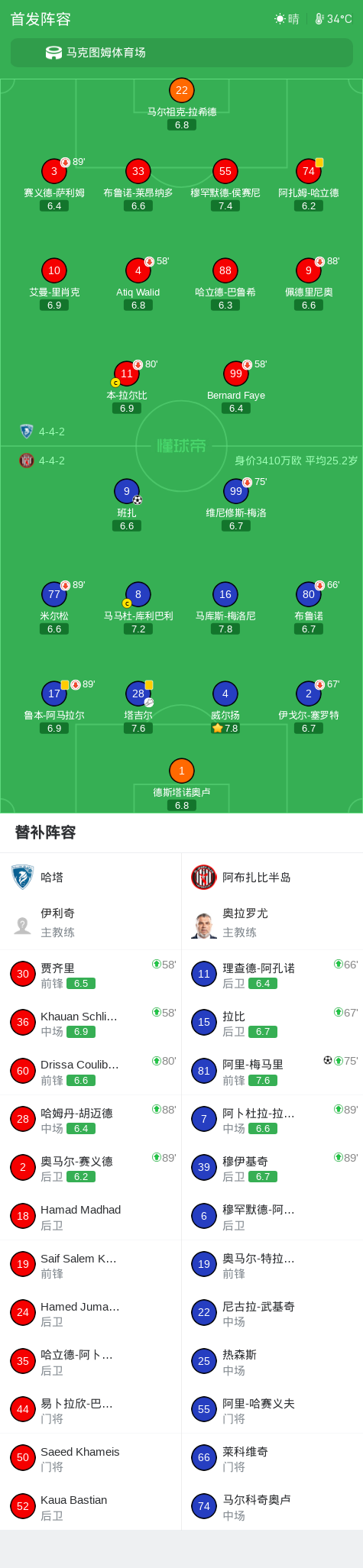Image resolution: width=363 pixels, height=1568 pixels.
Task: Open coach 奥拉罗尤 photo thumbnail
Action: [x=204, y=925]
